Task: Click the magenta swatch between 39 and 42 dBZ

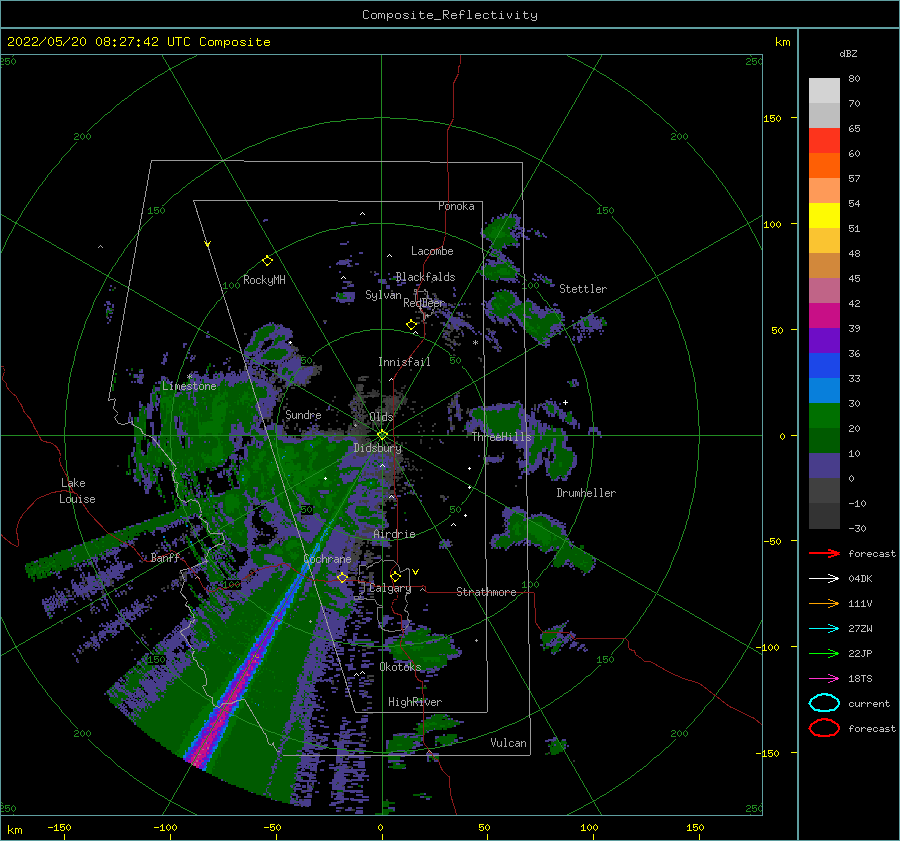Action: [x=824, y=316]
